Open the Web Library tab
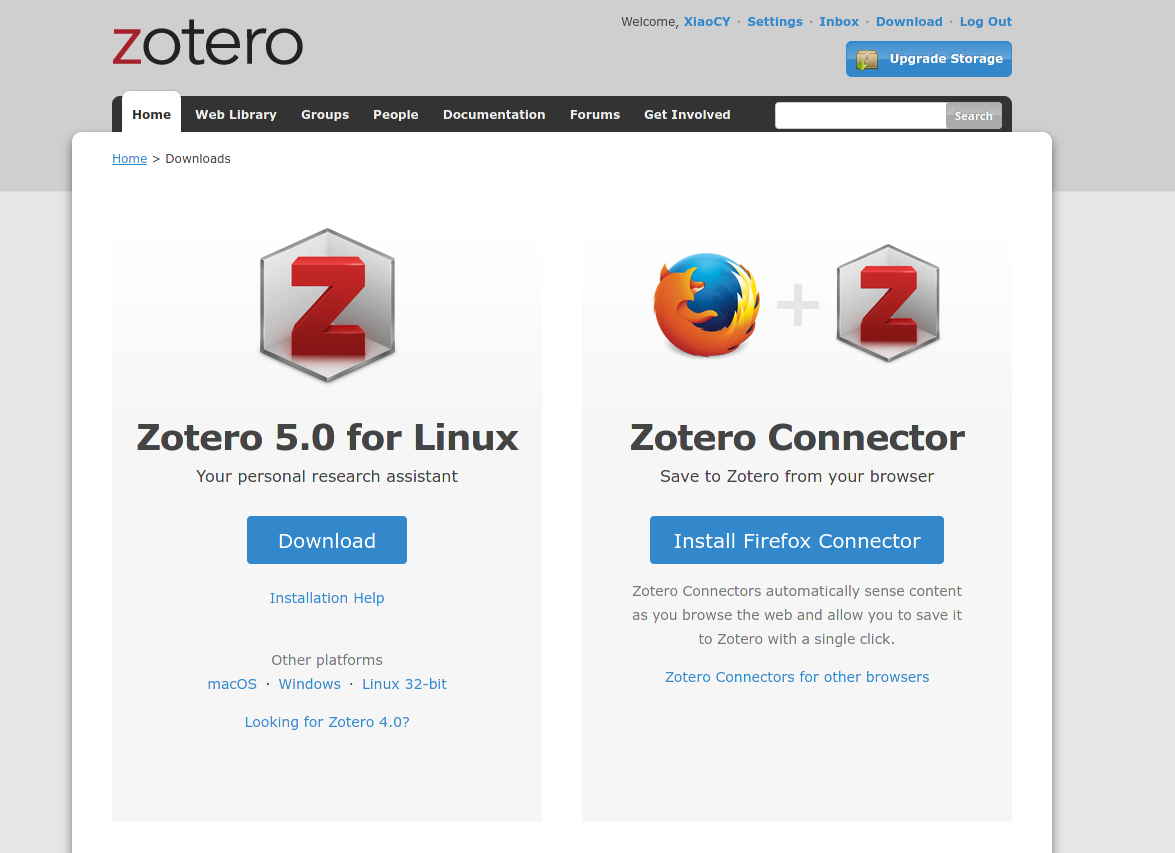1175x853 pixels. 236,115
